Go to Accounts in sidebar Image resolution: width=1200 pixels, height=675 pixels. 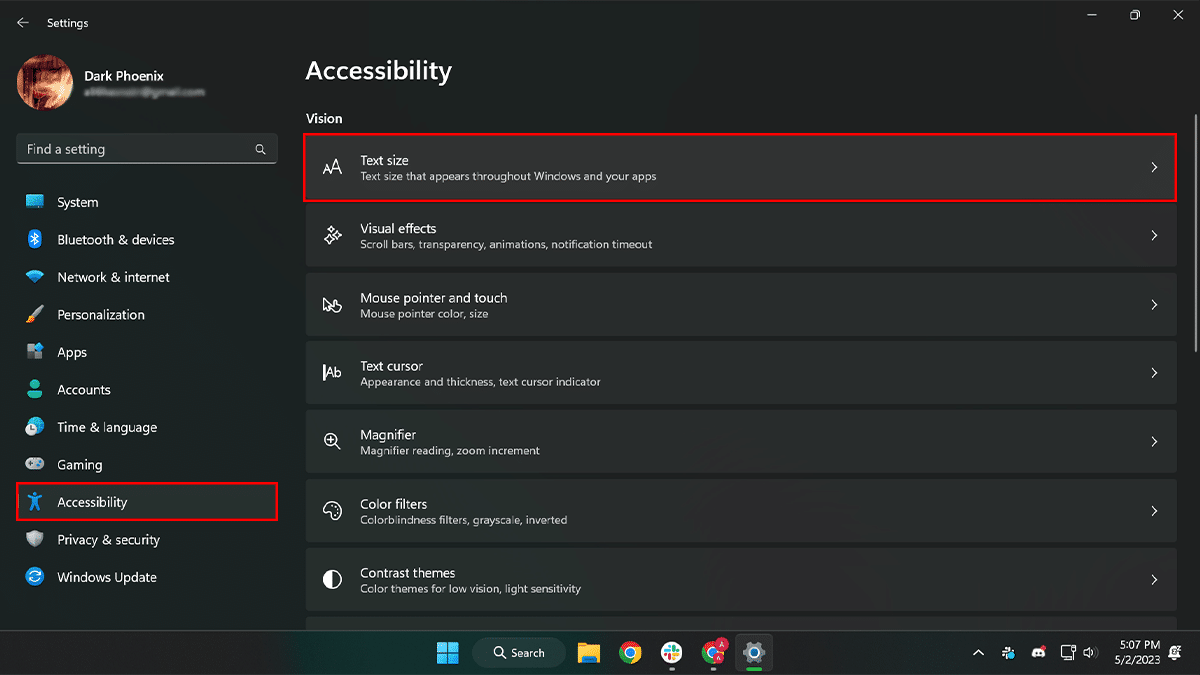point(83,390)
